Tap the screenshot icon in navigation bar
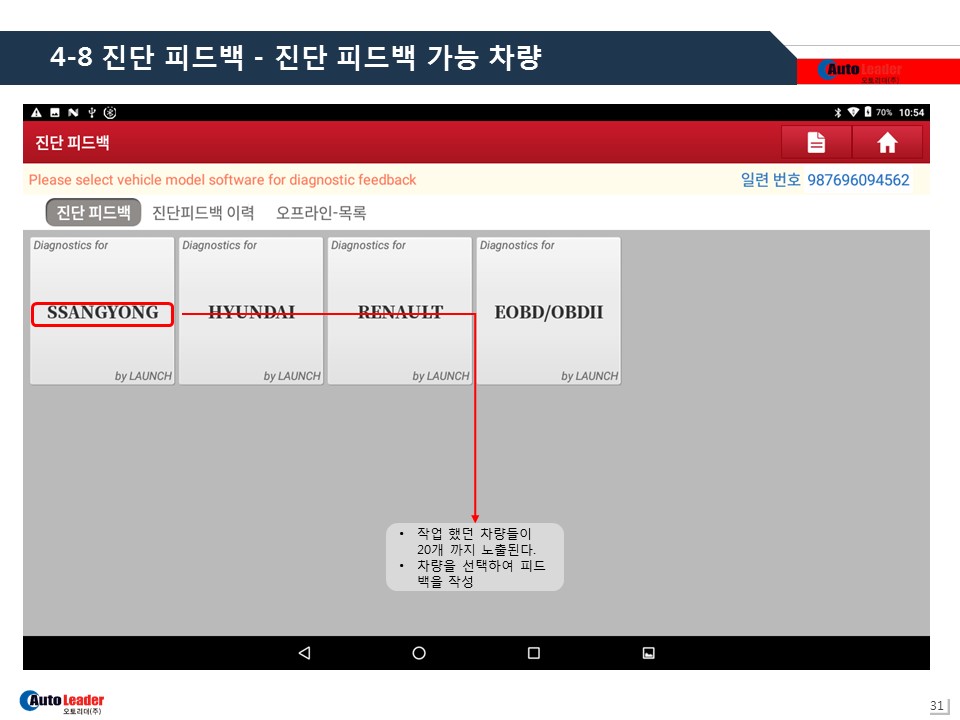Screen dimensions: 960x720 point(648,653)
